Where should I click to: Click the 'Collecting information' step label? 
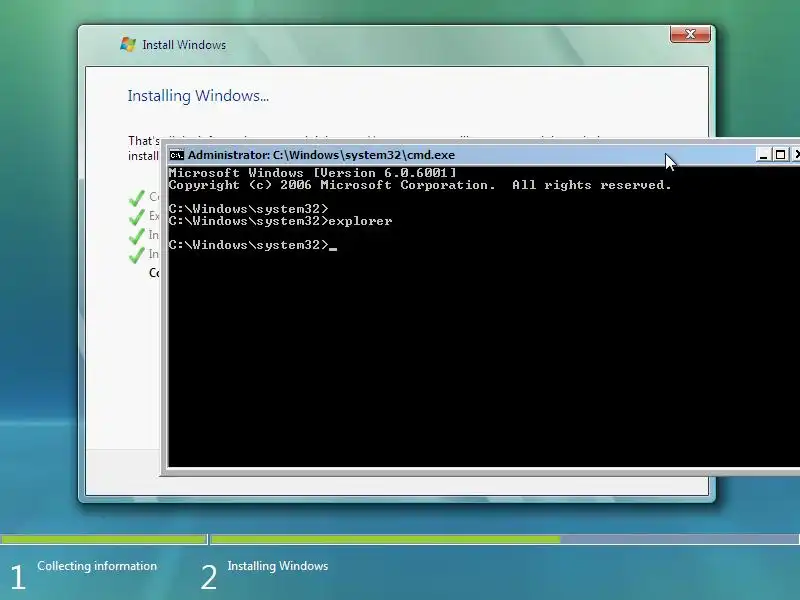[97, 566]
